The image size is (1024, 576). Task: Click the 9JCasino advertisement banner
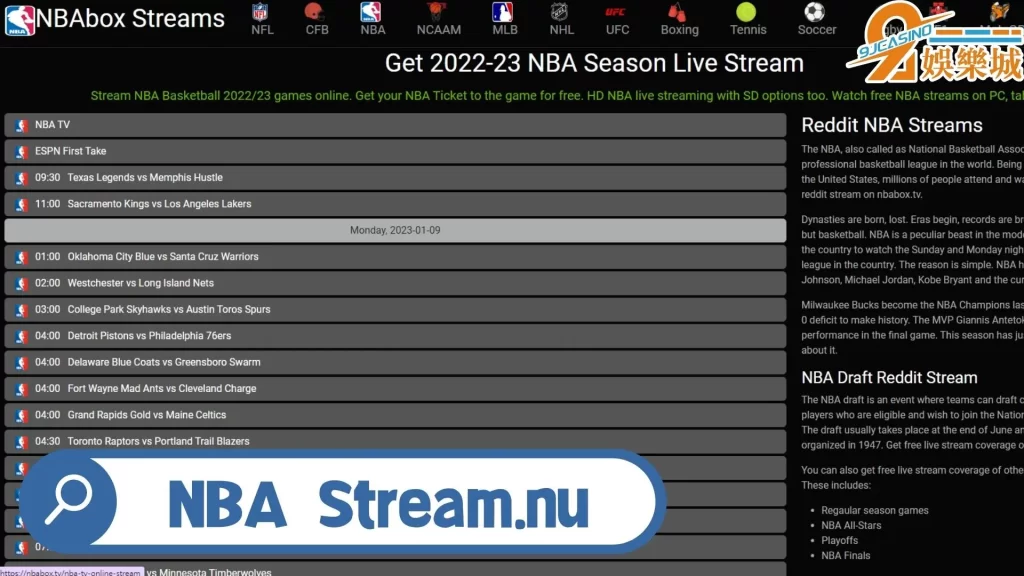pos(935,45)
